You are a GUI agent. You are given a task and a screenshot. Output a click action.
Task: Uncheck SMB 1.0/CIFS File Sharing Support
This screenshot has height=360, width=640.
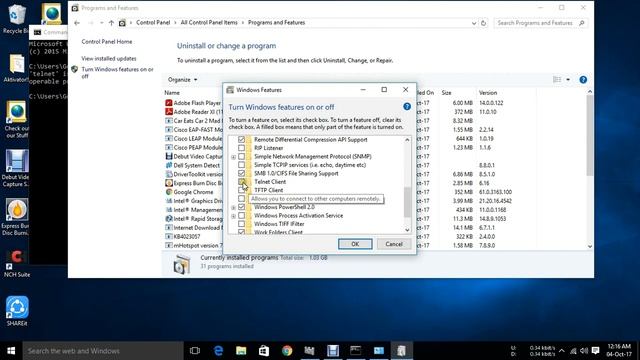click(x=242, y=173)
